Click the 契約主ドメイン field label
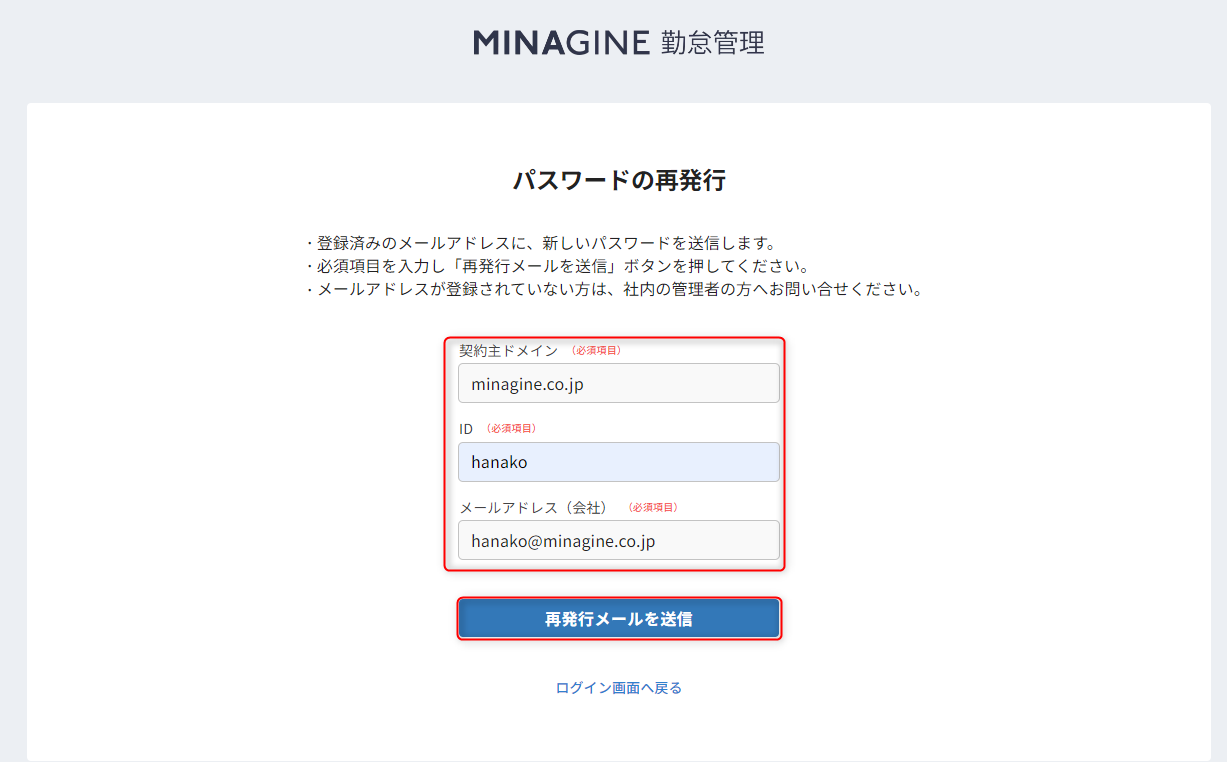 [x=508, y=350]
